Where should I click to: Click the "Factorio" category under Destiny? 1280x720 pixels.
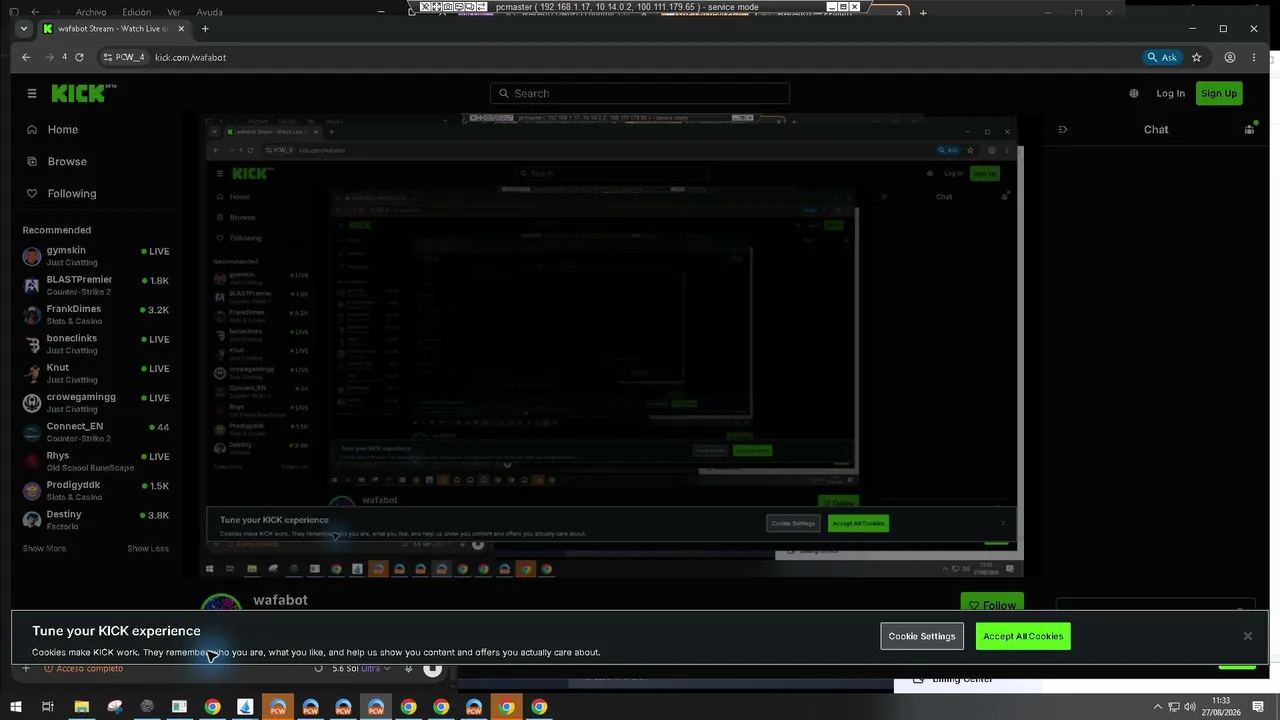click(x=61, y=526)
